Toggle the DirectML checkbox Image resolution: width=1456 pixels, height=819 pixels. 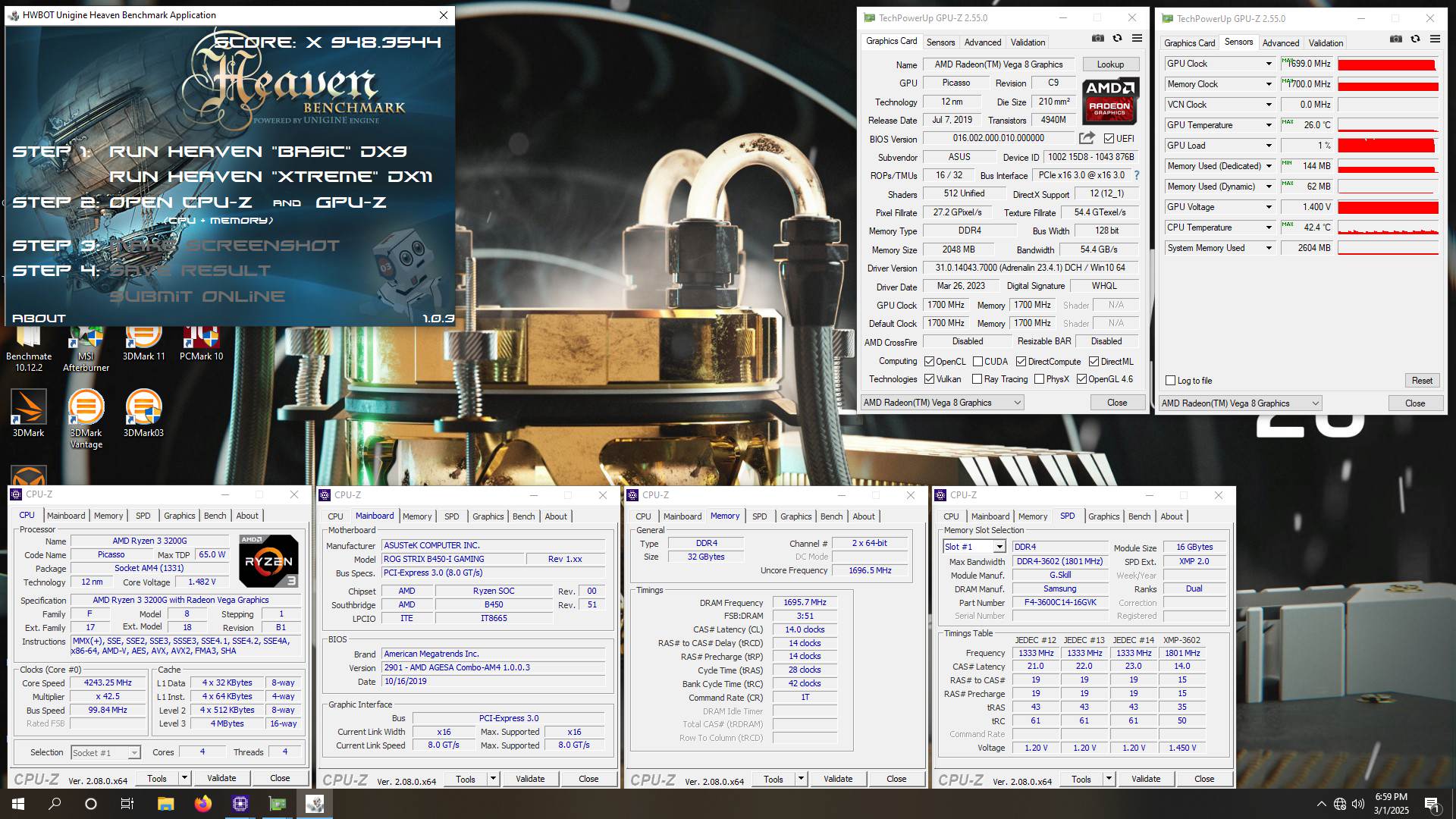click(1094, 362)
